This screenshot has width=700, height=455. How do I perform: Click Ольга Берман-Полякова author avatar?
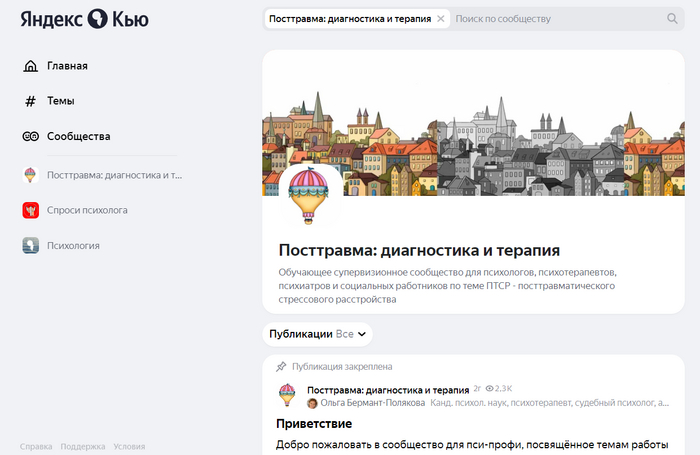[x=312, y=403]
